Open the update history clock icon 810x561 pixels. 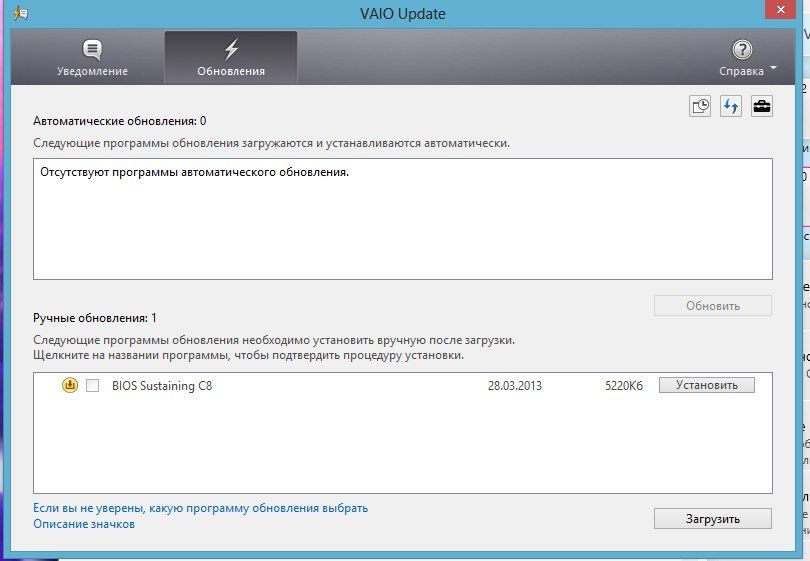700,107
